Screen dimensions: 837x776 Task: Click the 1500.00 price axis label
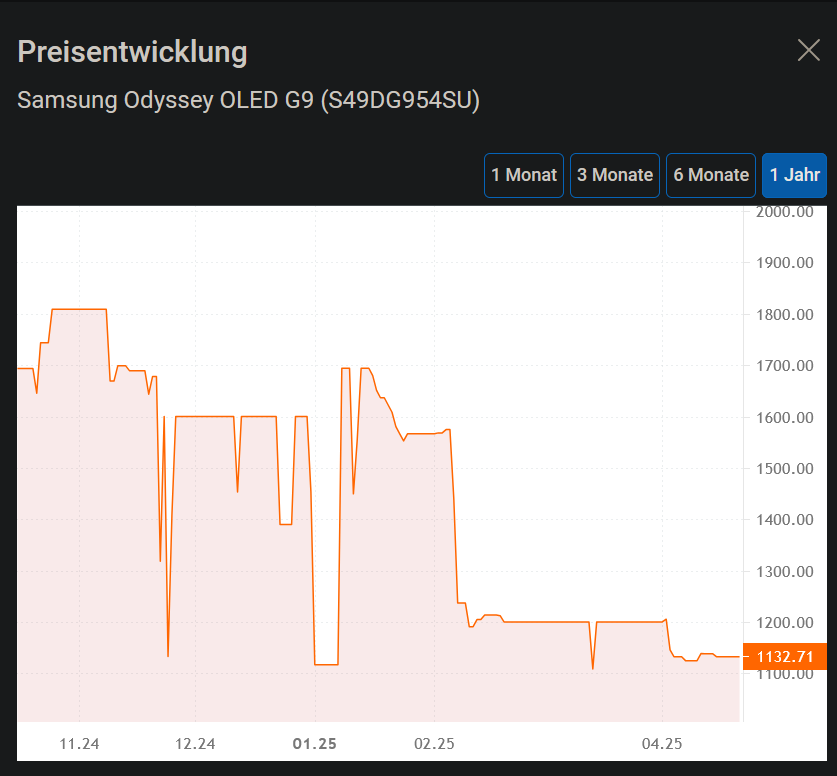(784, 468)
